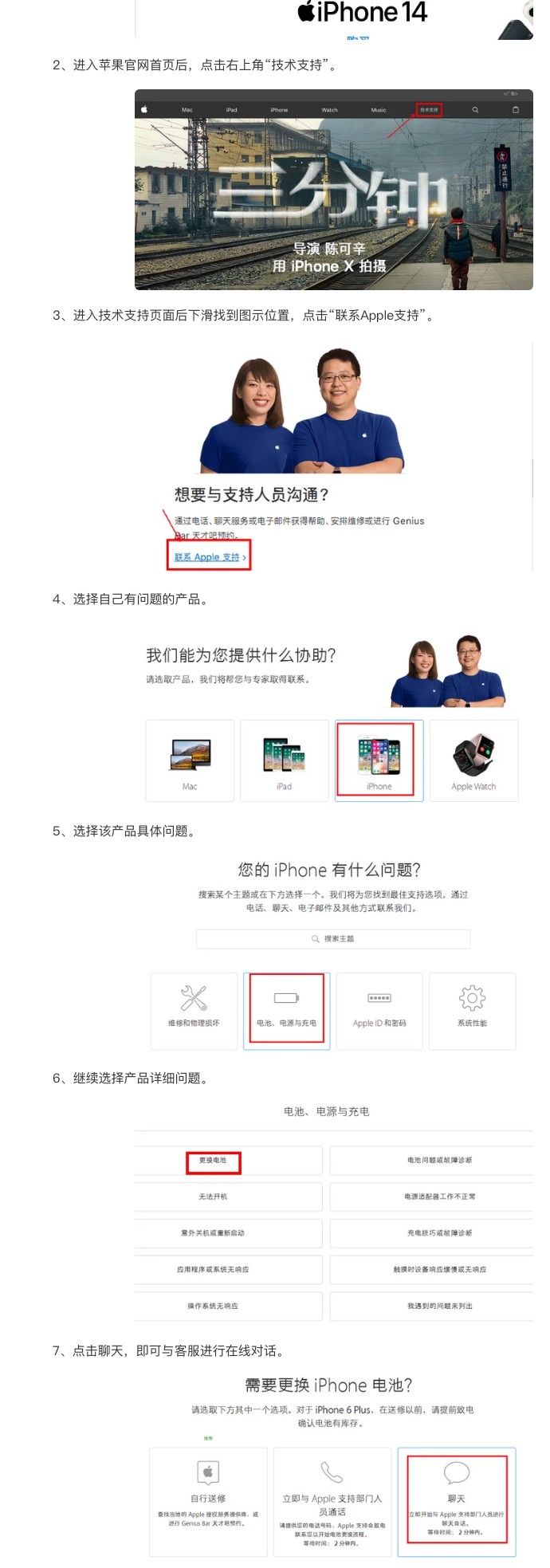Open the shopping bag icon in nav bar
This screenshot has height=1568, width=550.
(x=515, y=110)
